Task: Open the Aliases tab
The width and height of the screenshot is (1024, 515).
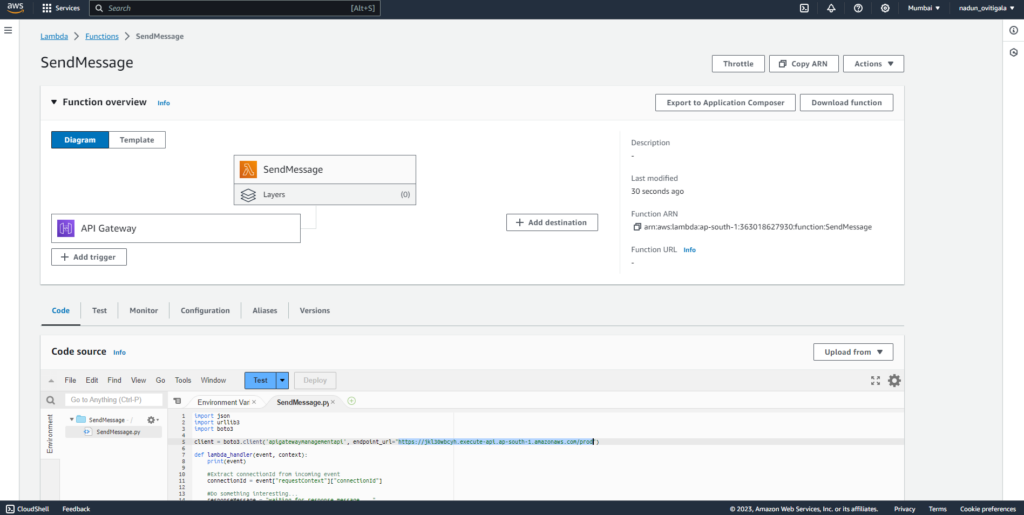Action: coord(265,311)
